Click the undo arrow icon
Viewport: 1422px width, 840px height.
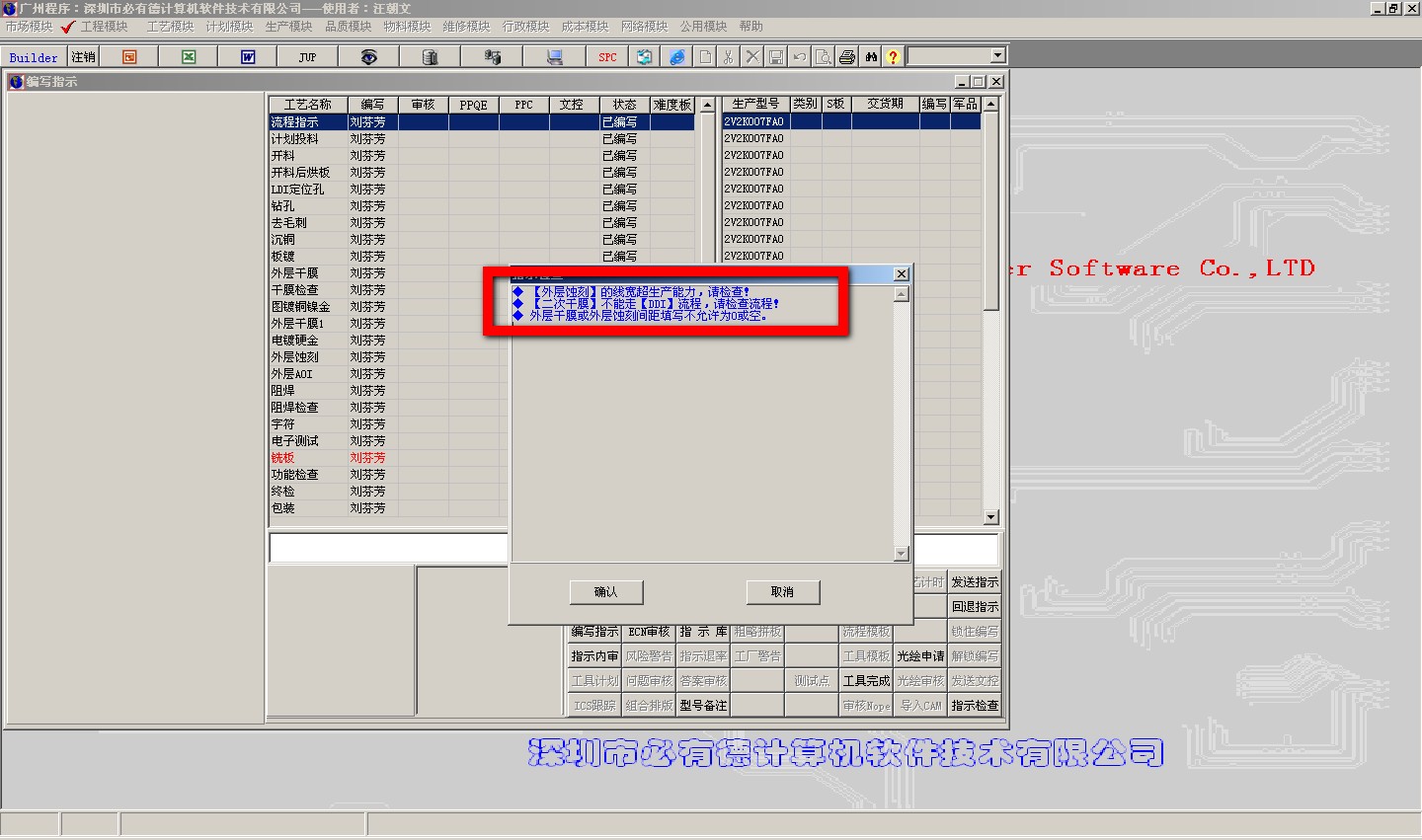[x=800, y=57]
